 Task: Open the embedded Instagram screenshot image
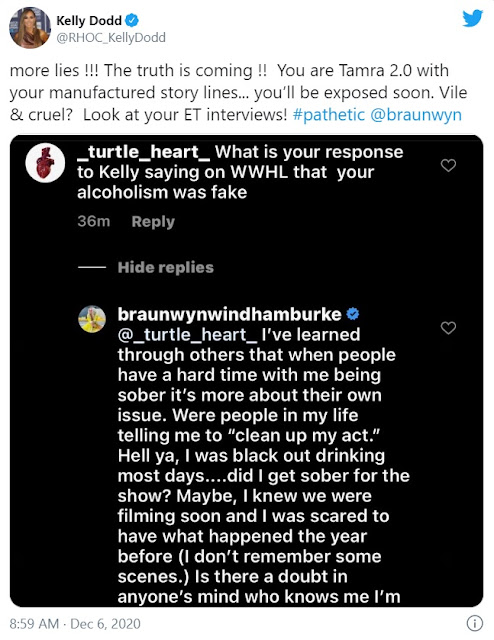[247, 371]
